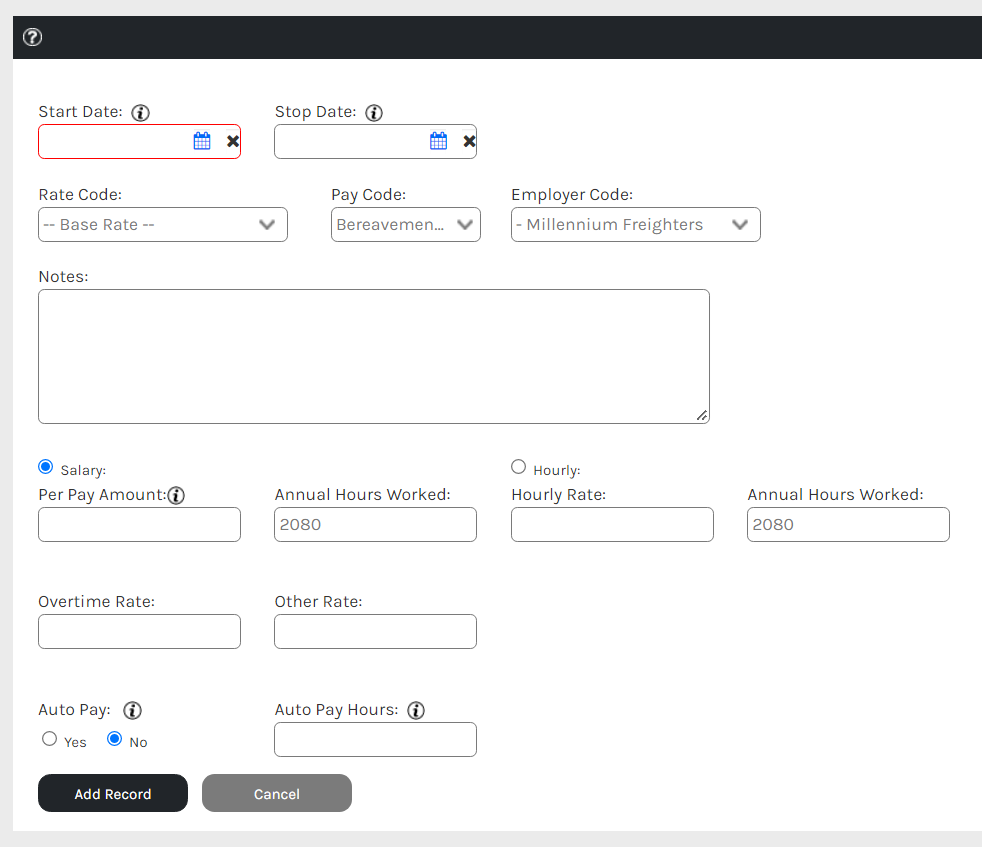Clear the Stop Date field
Viewport: 982px width, 847px height.
(x=469, y=142)
